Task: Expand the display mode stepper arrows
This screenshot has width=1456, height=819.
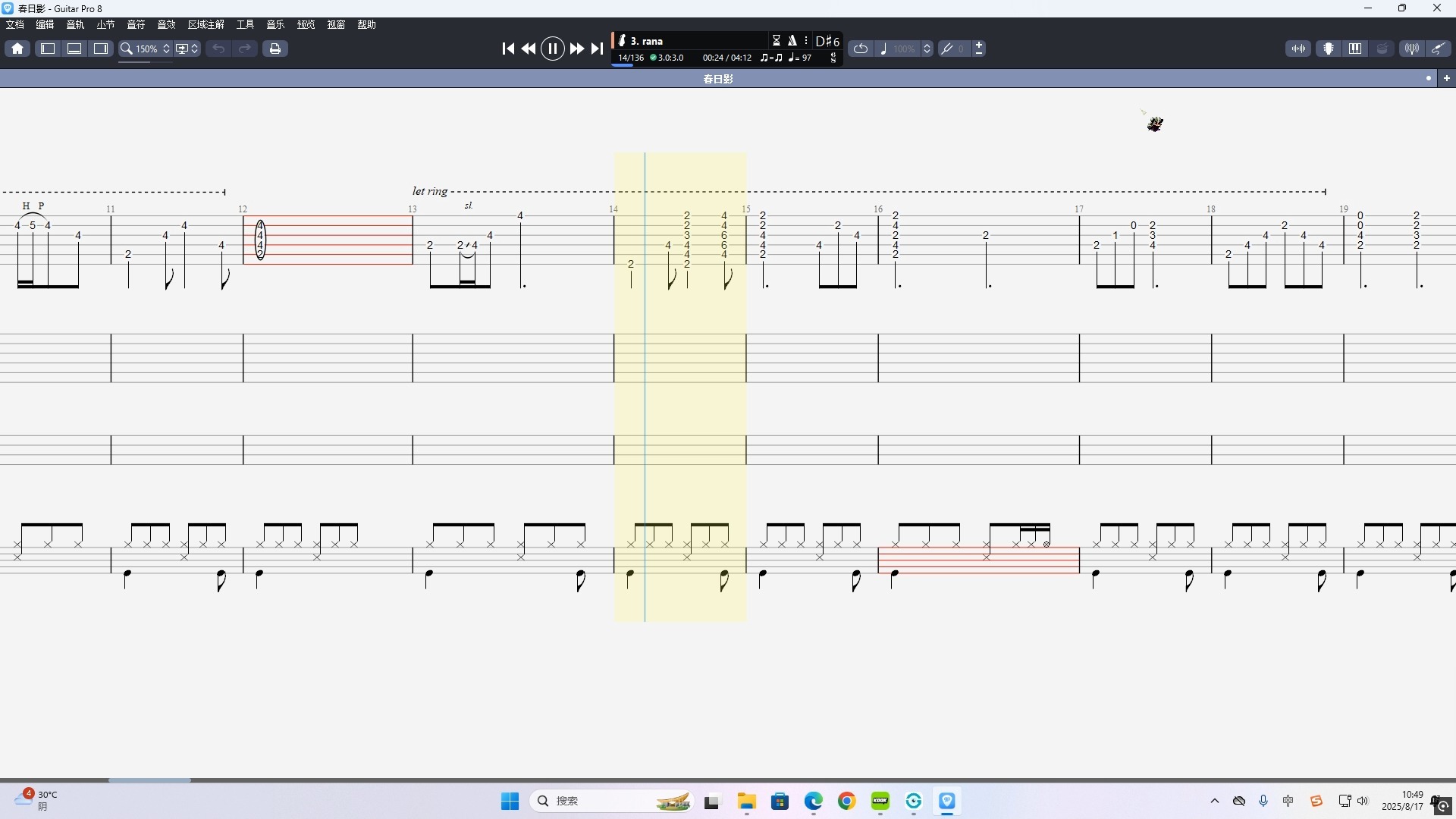Action: [195, 49]
